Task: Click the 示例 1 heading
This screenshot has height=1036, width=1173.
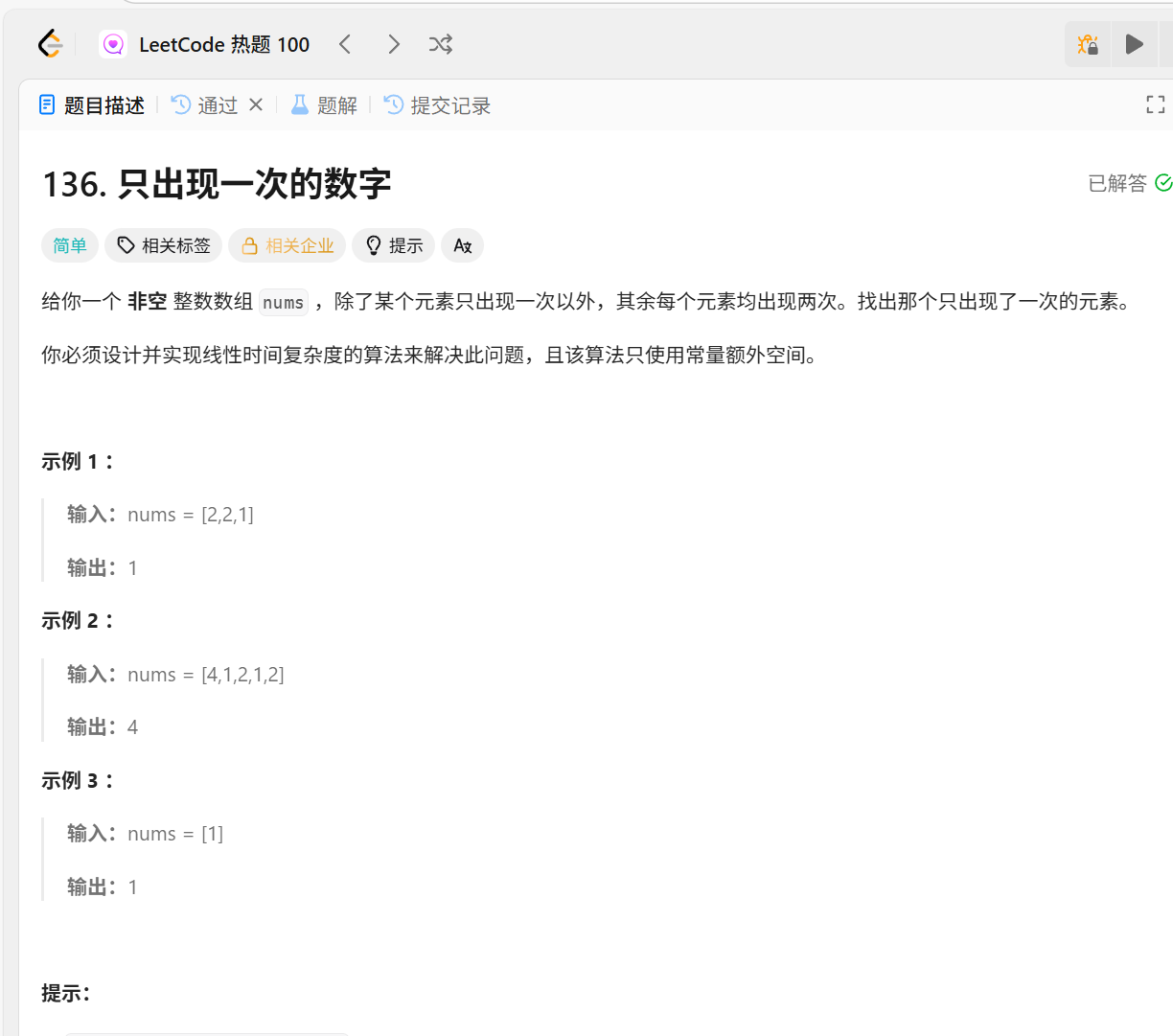Action: pyautogui.click(x=79, y=462)
